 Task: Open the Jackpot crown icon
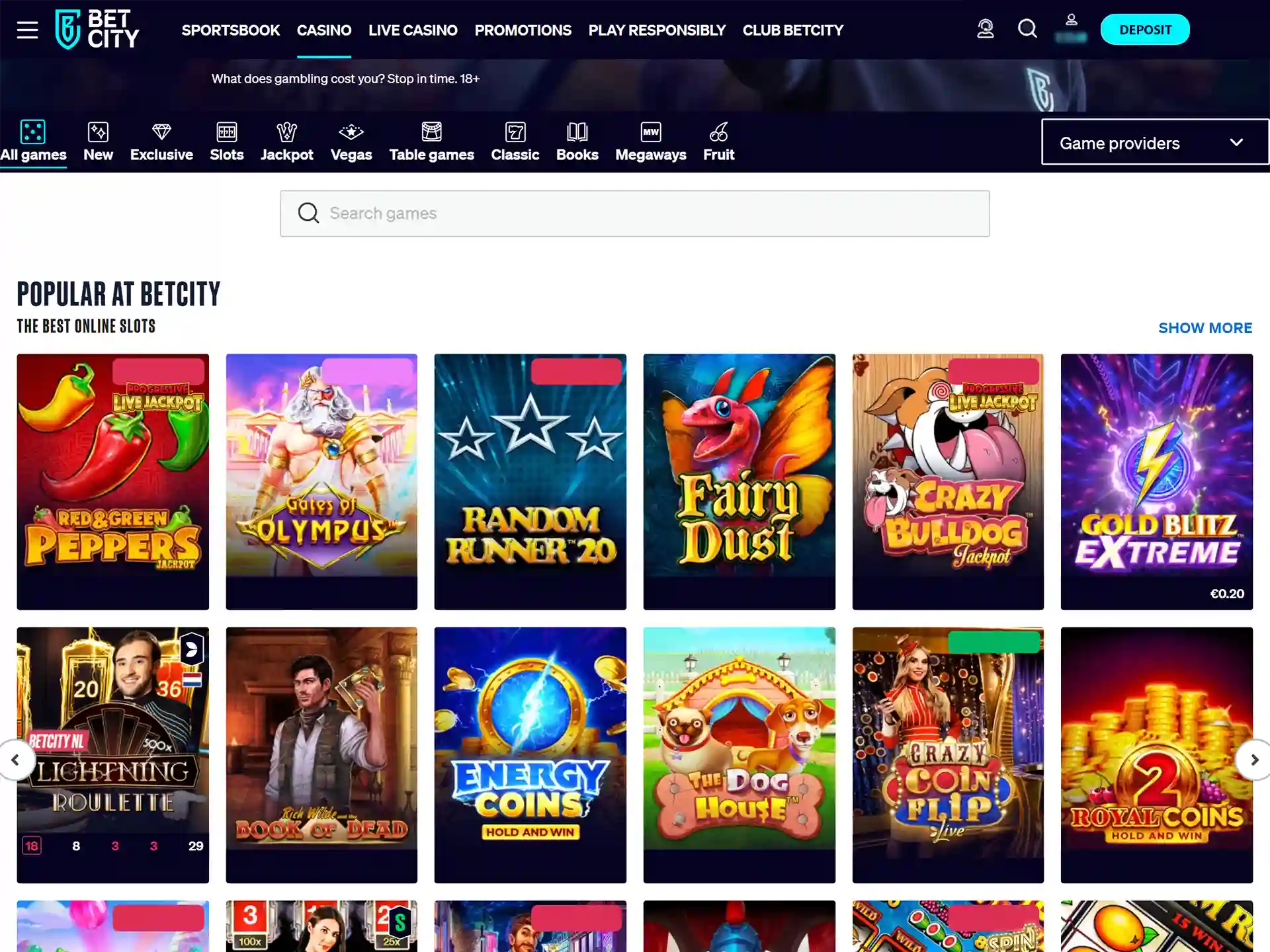[x=287, y=132]
